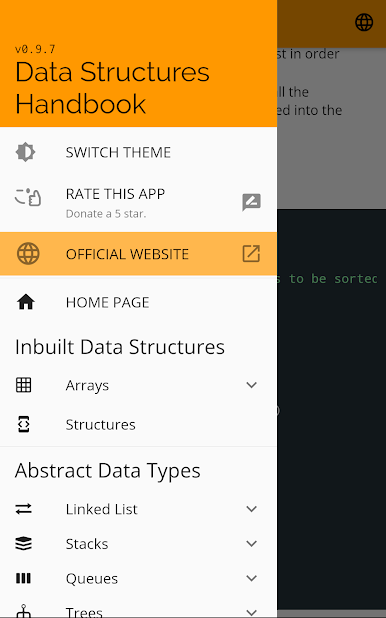
Task: Click the house icon beside Home Page
Action: 26,302
